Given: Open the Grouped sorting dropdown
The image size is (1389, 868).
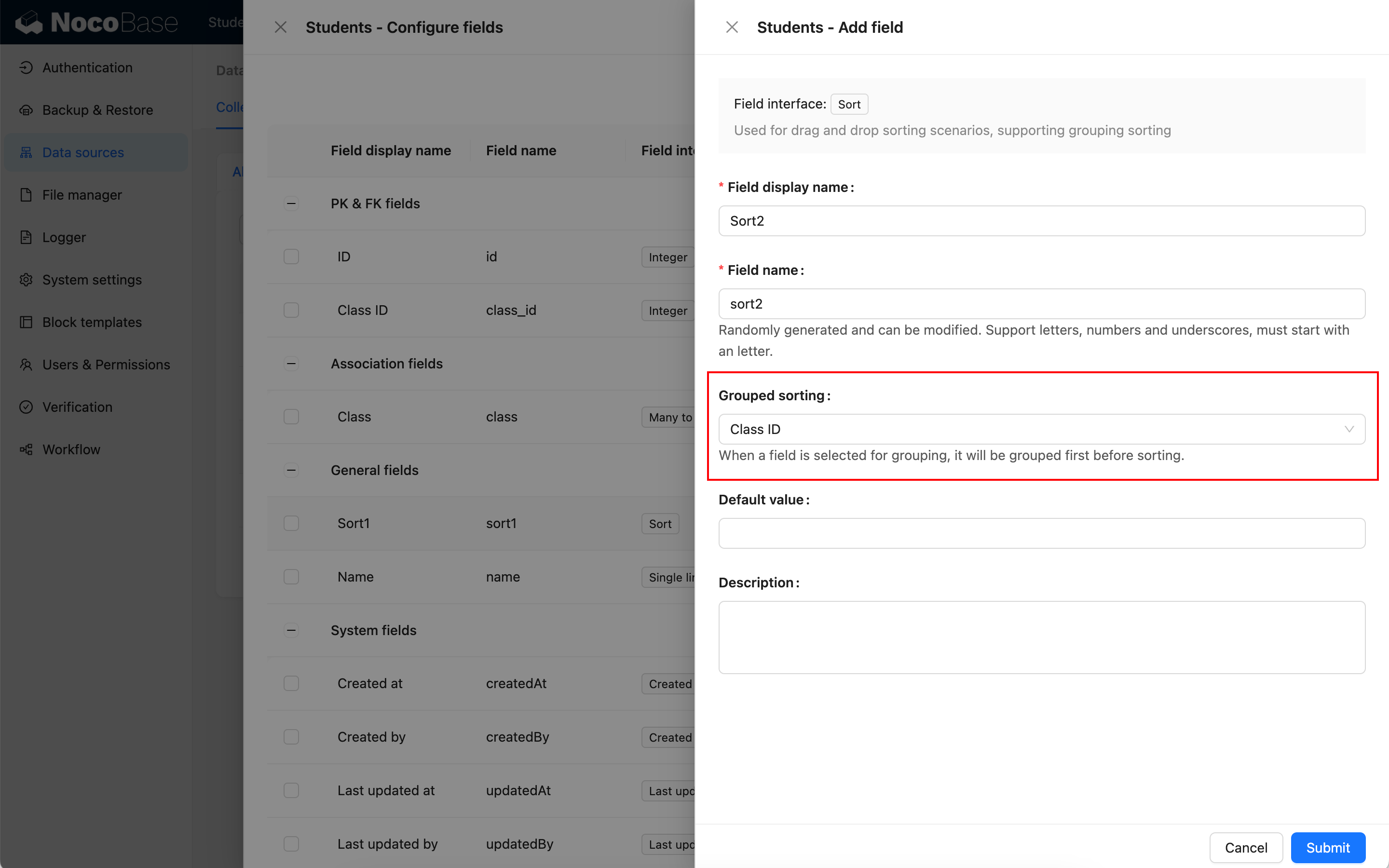Looking at the screenshot, I should tap(1041, 429).
